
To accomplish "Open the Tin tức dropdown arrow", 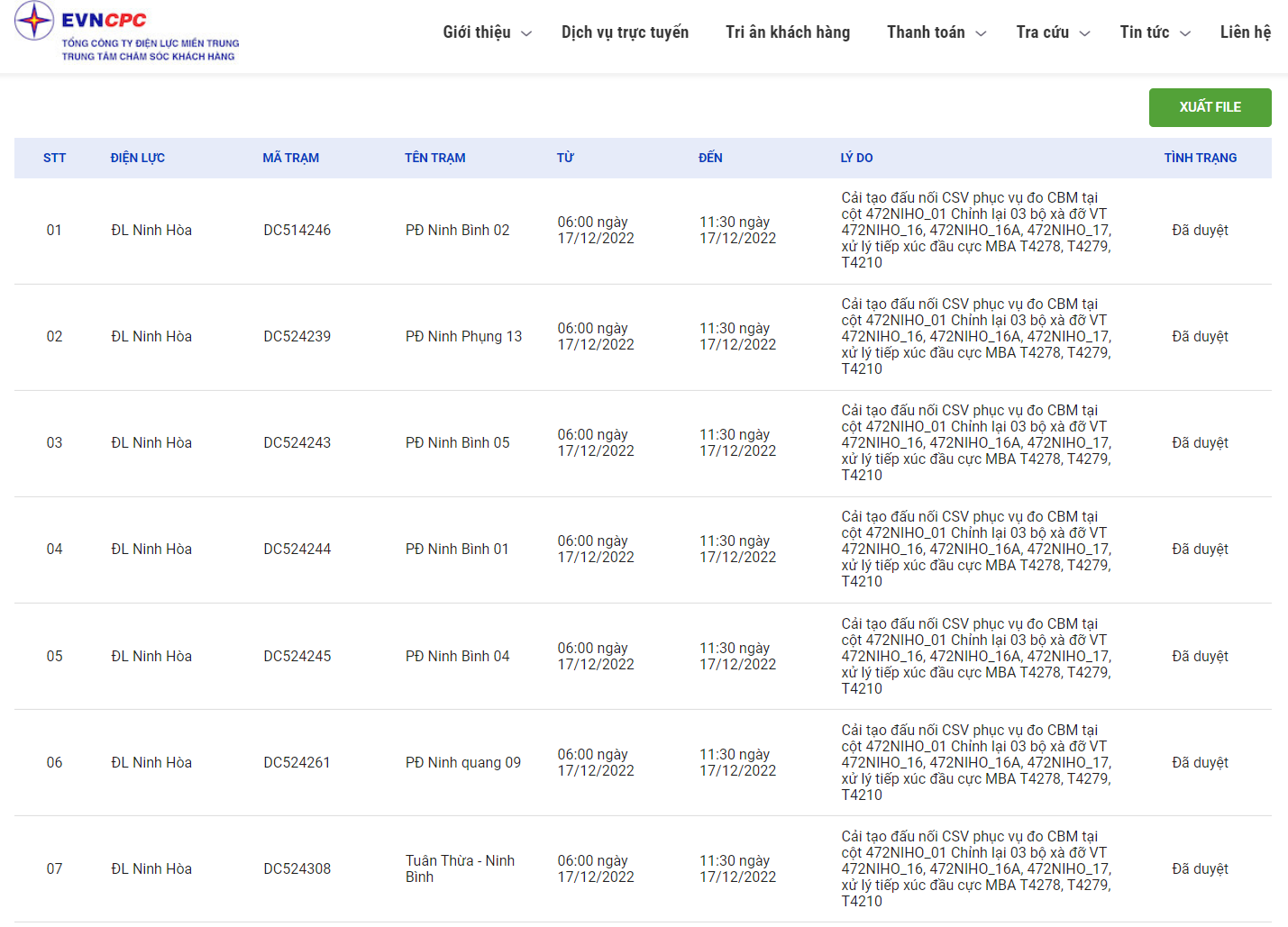I will click(1185, 33).
